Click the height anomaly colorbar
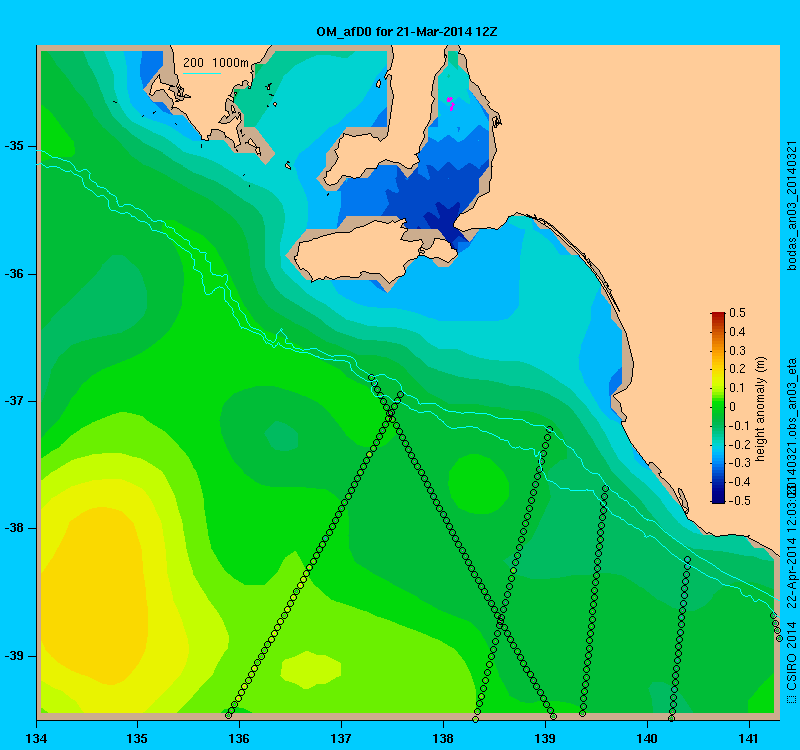This screenshot has height=750, width=800. coord(718,407)
